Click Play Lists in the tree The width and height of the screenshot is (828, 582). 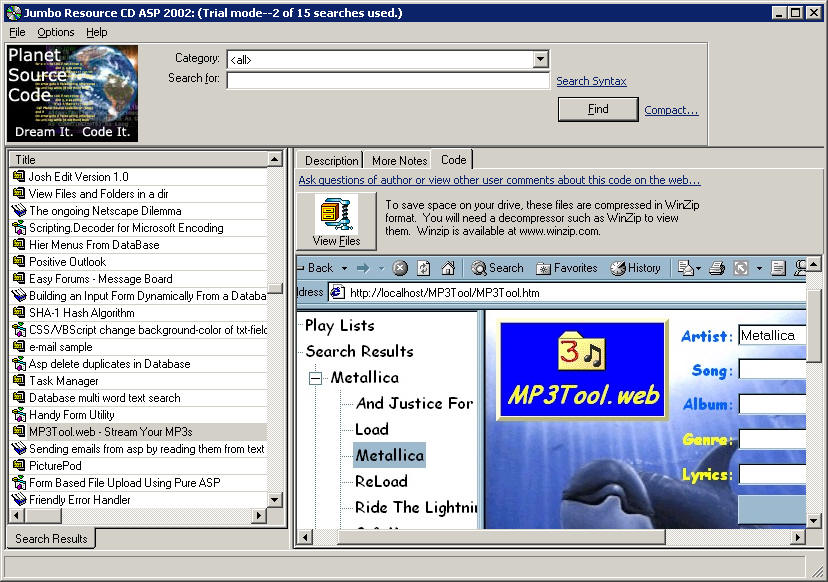click(x=340, y=326)
